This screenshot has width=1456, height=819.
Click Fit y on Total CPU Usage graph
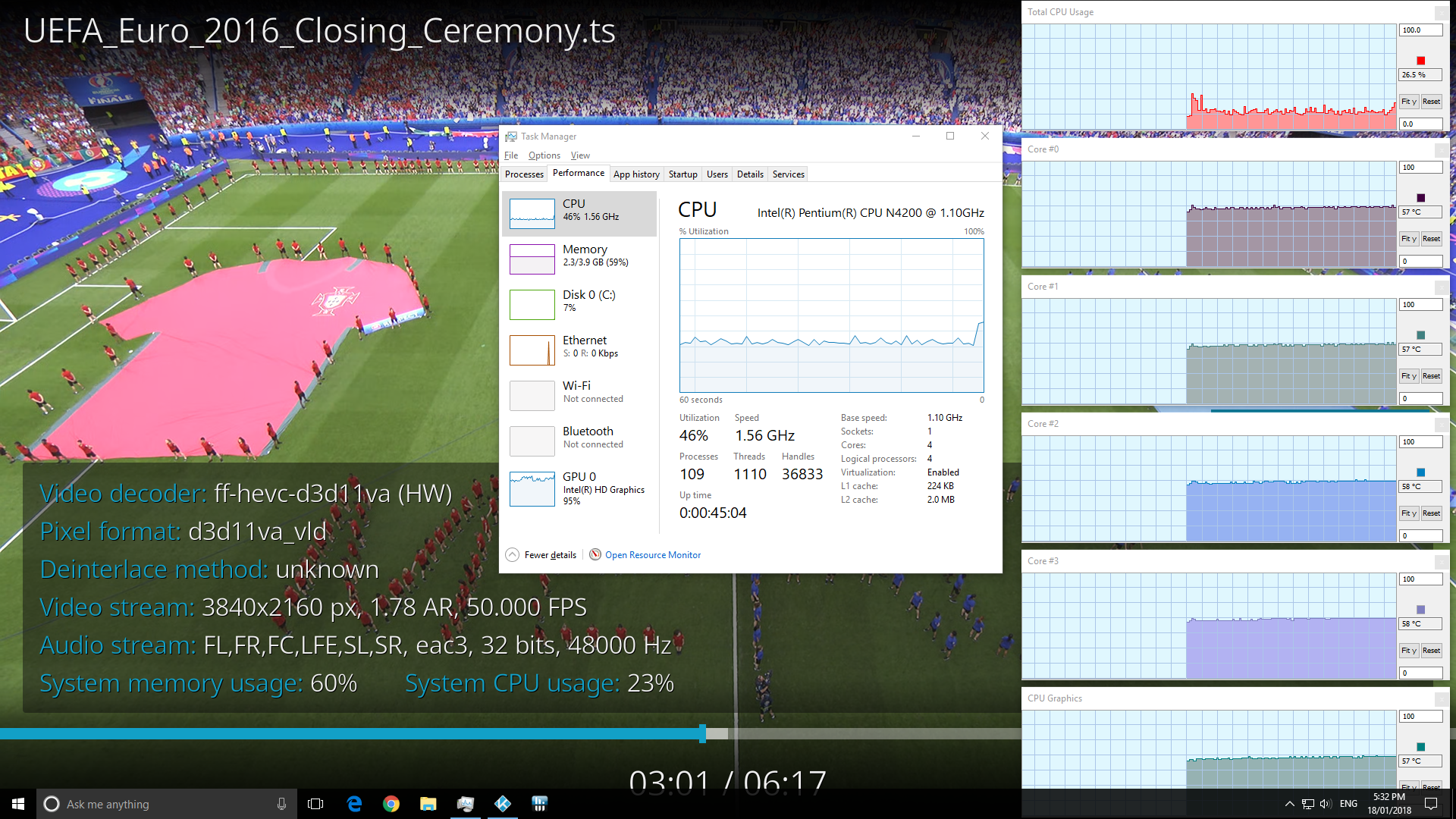pyautogui.click(x=1408, y=102)
